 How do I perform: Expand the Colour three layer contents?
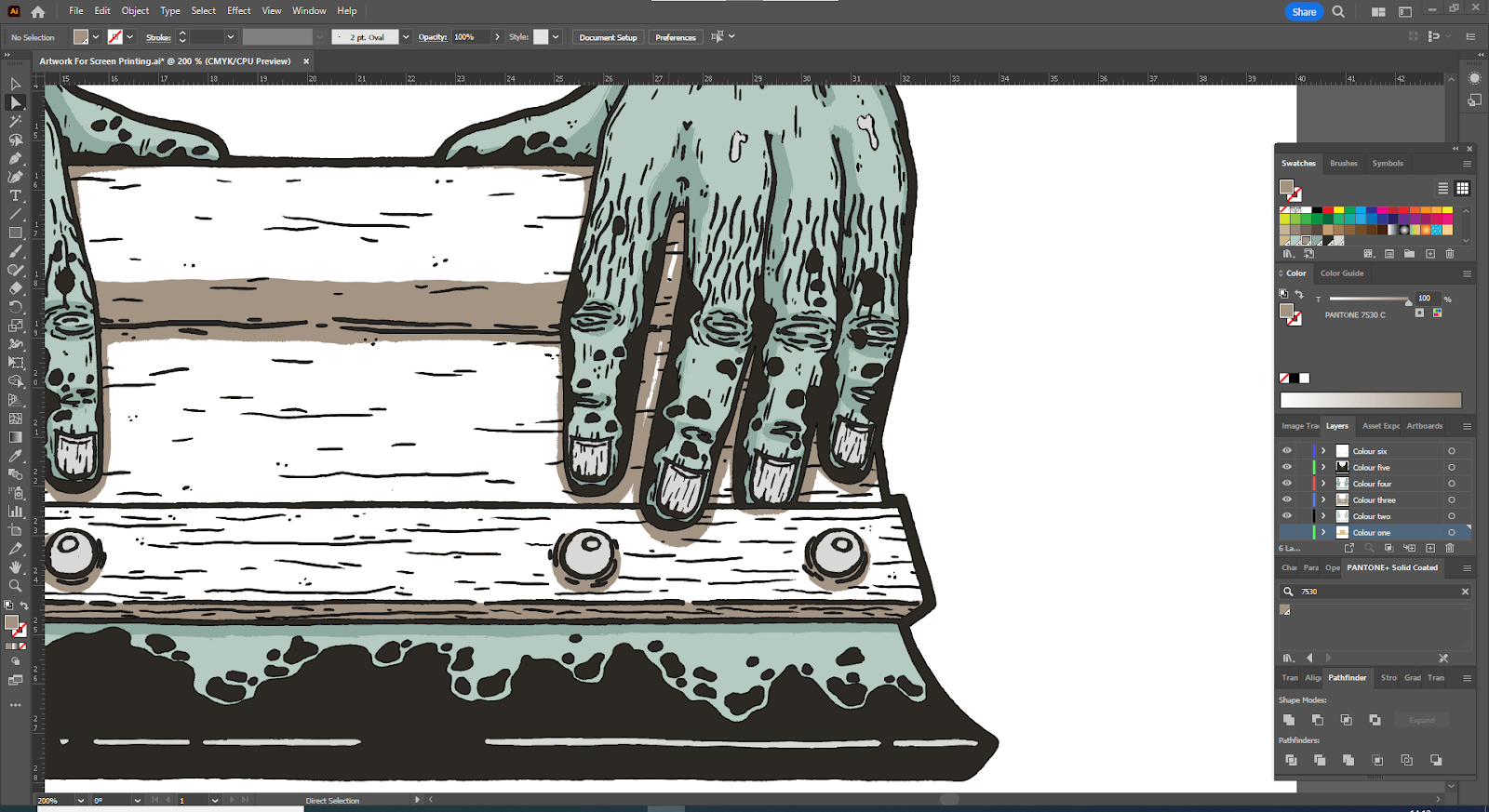tap(1323, 500)
